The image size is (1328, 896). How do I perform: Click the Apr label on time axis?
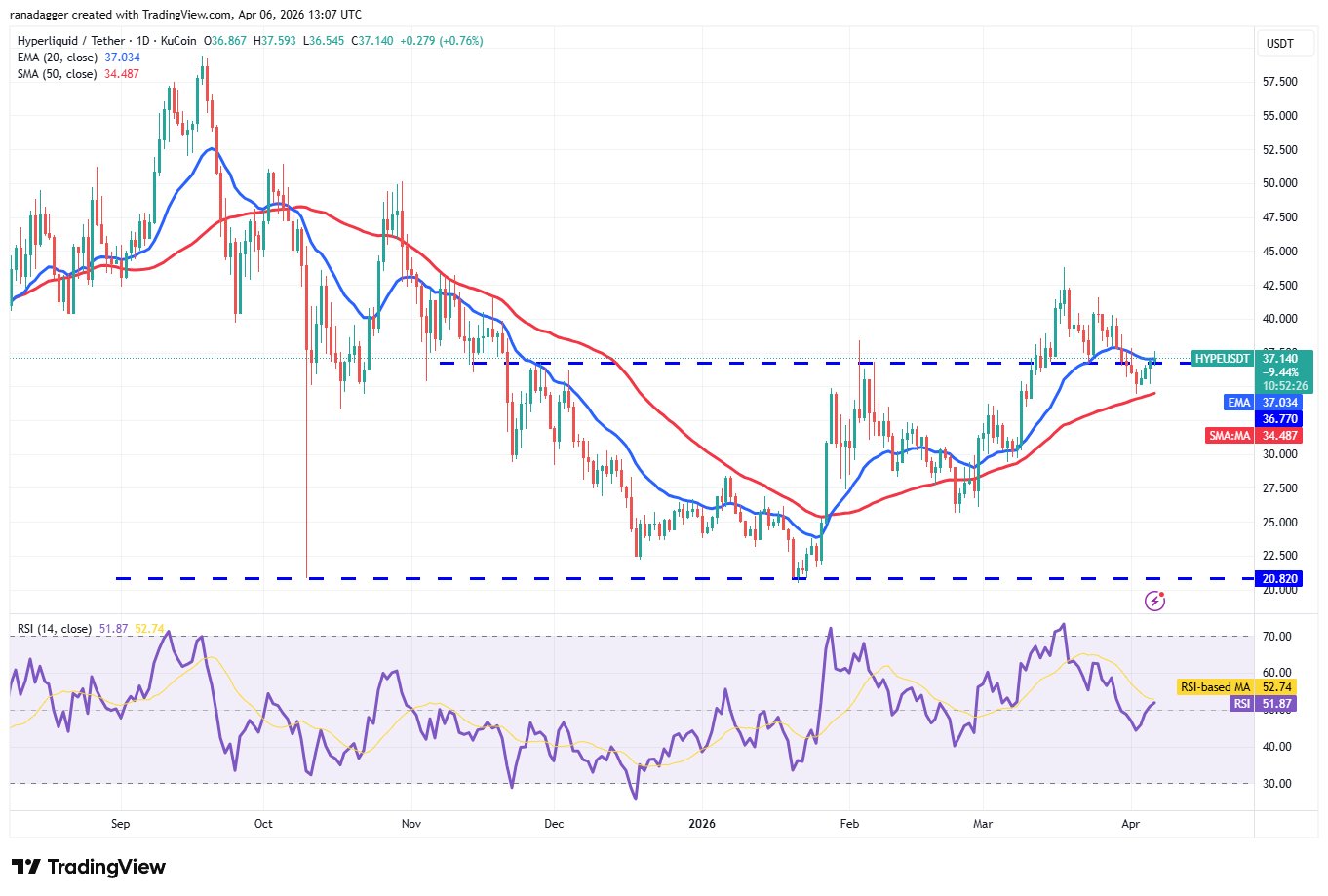1130,824
